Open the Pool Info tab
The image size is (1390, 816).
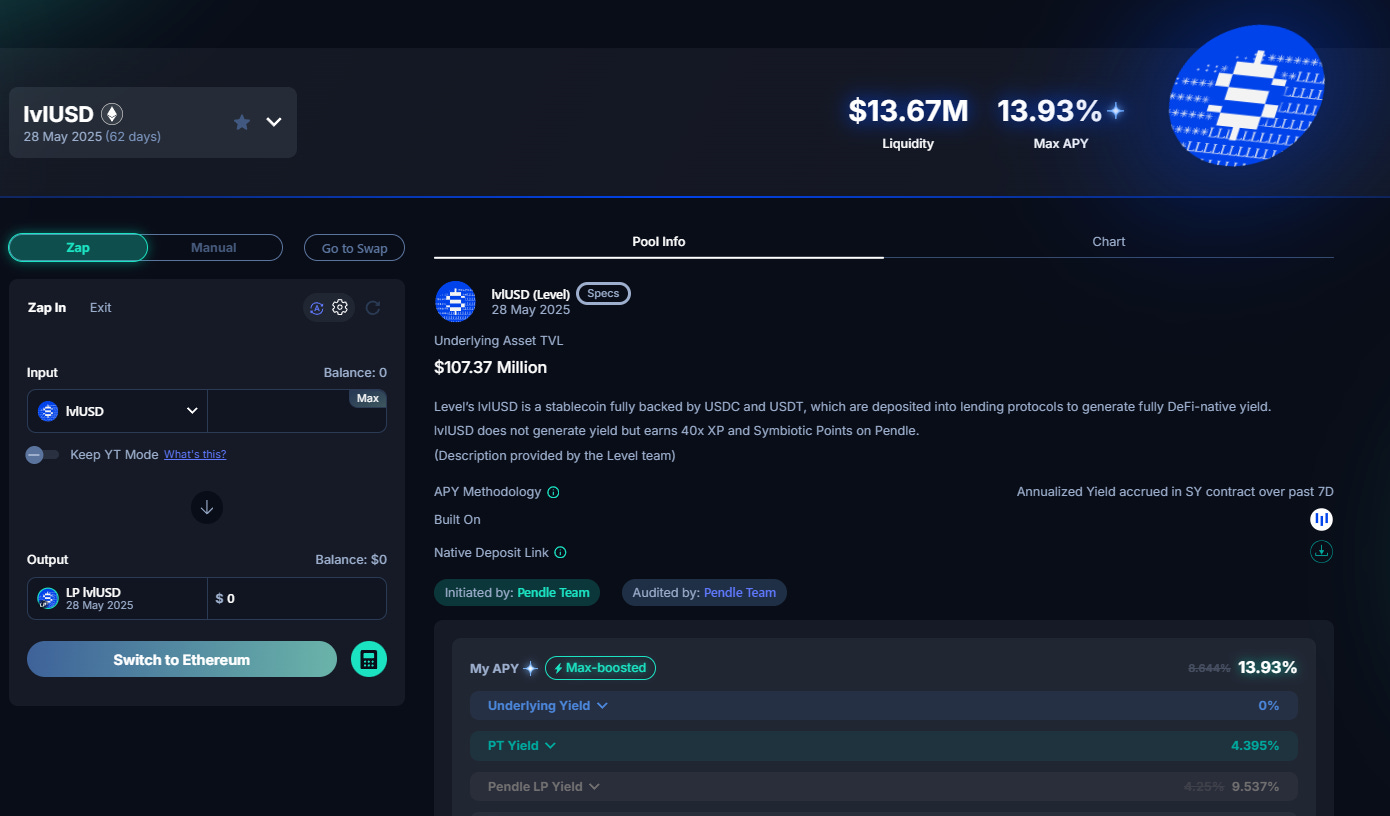[659, 241]
